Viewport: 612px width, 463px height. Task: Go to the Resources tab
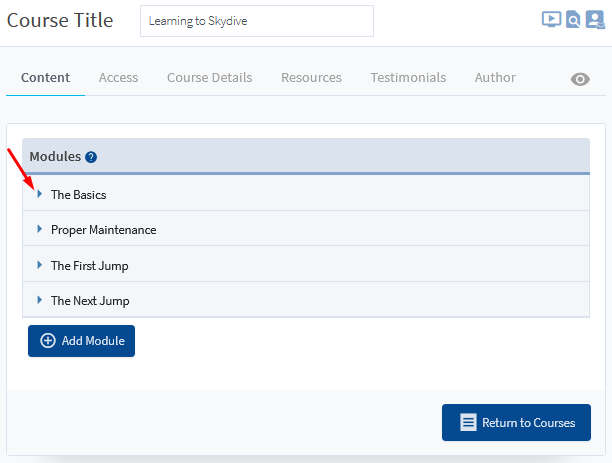click(311, 77)
